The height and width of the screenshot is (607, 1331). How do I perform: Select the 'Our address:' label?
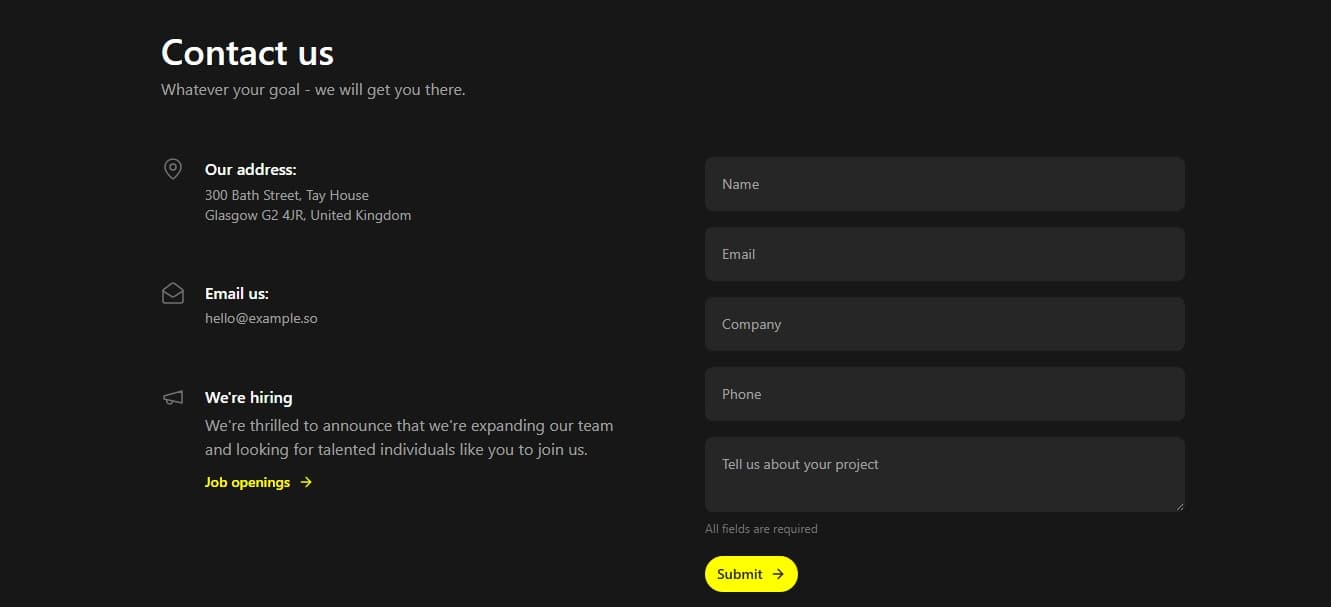[250, 169]
